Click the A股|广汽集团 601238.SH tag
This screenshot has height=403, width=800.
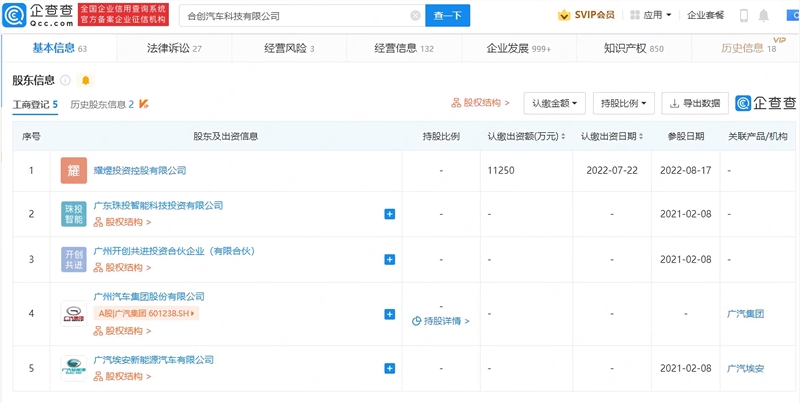[x=146, y=313]
